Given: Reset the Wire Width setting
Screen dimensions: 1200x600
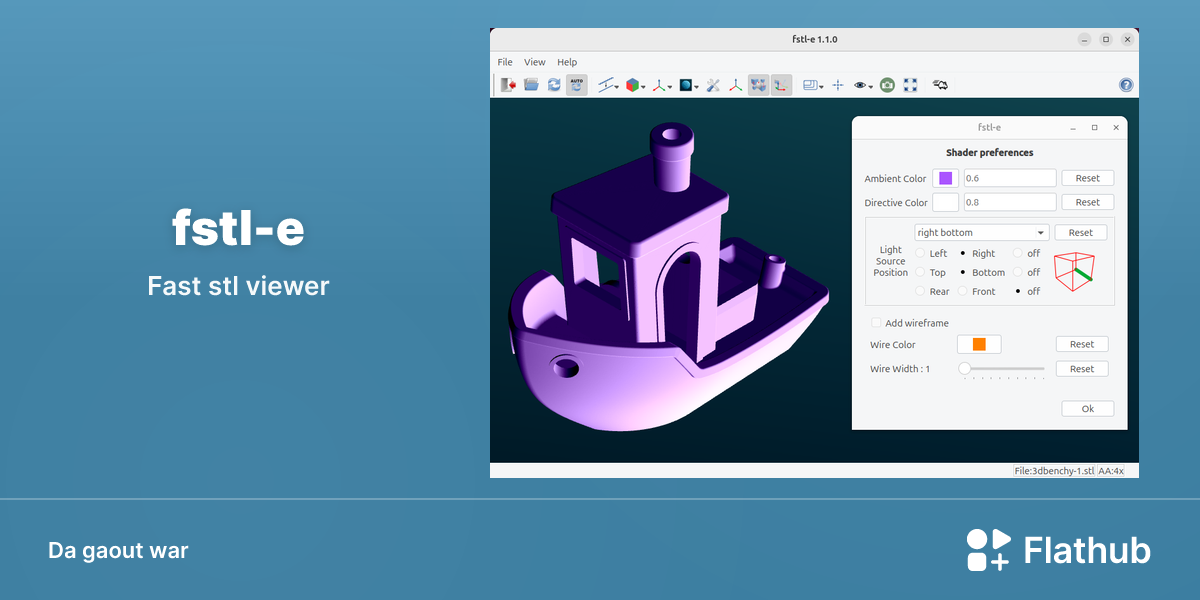Looking at the screenshot, I should coord(1082,369).
